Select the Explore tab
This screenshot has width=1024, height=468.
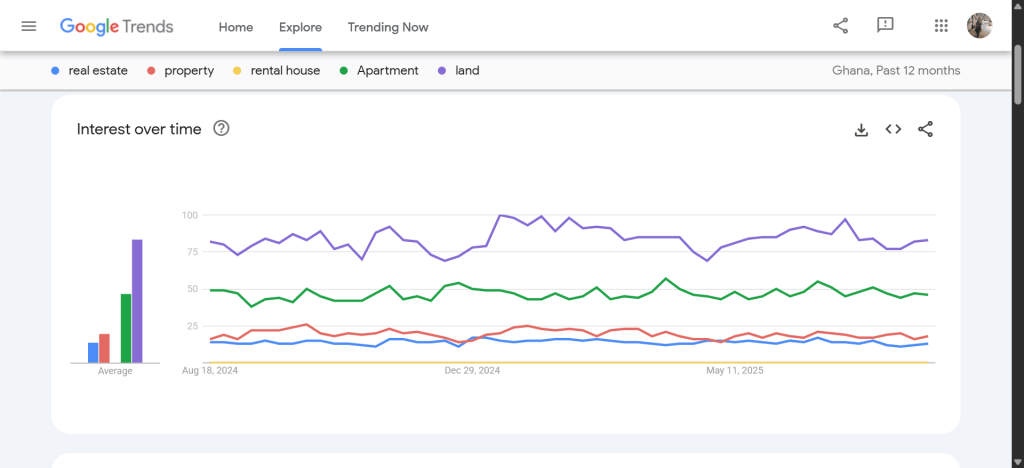click(x=300, y=27)
